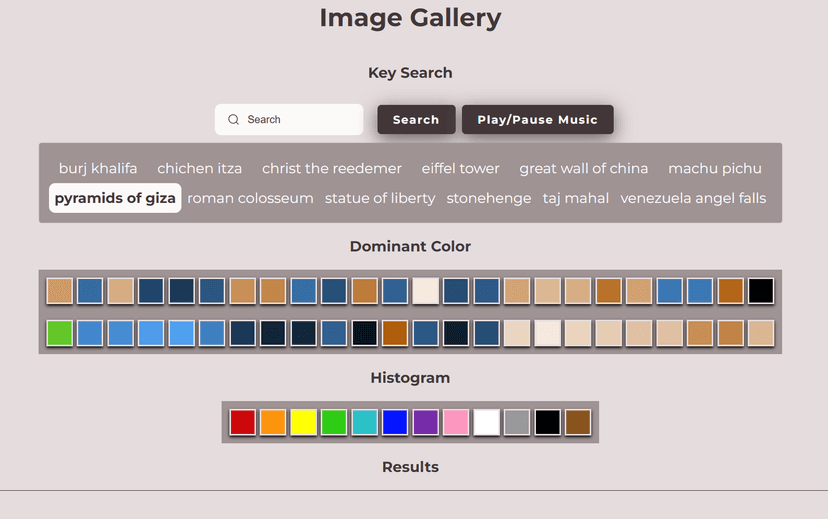
Task: Pick the yellow histogram swatch
Action: [303, 422]
